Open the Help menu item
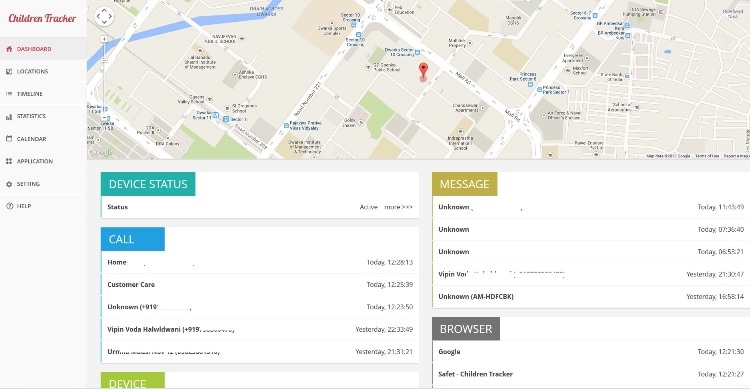The image size is (750, 389). click(x=43, y=206)
